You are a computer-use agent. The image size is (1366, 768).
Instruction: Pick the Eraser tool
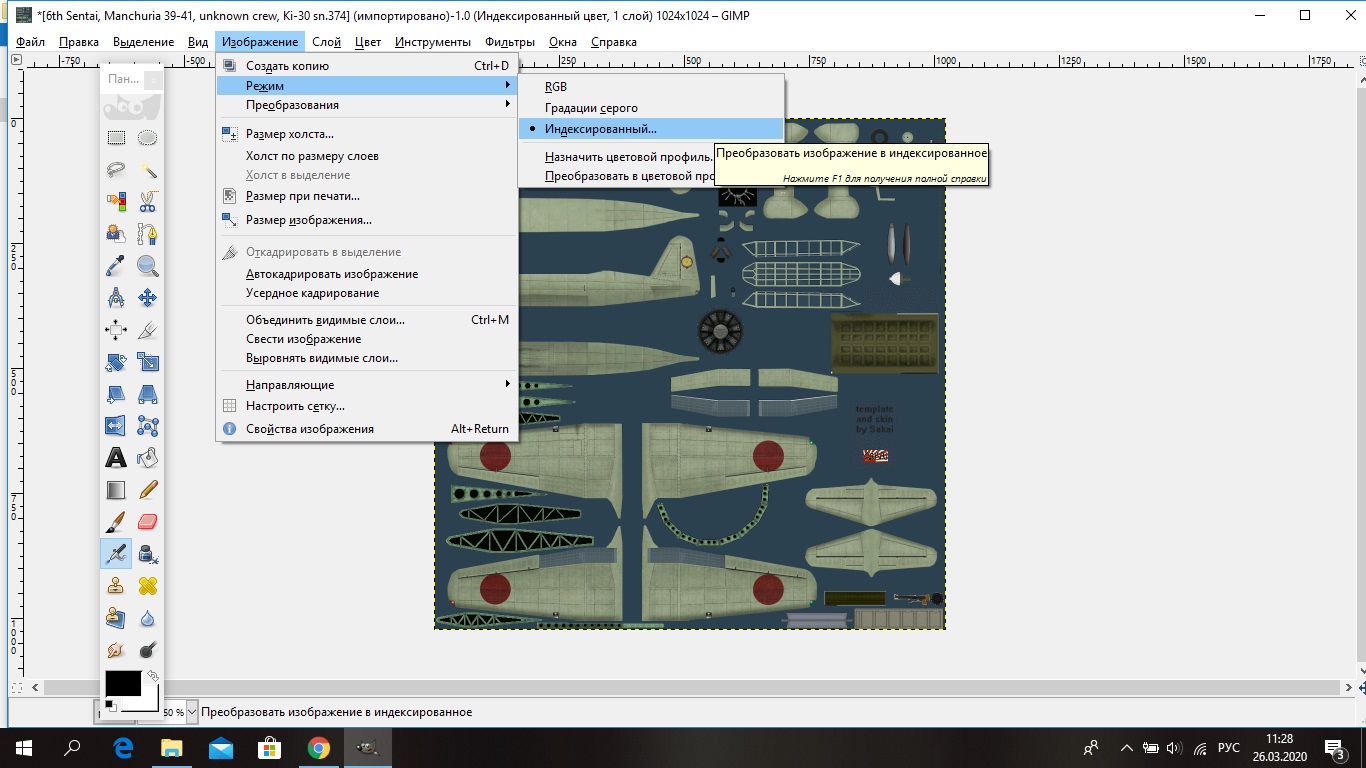click(x=148, y=522)
